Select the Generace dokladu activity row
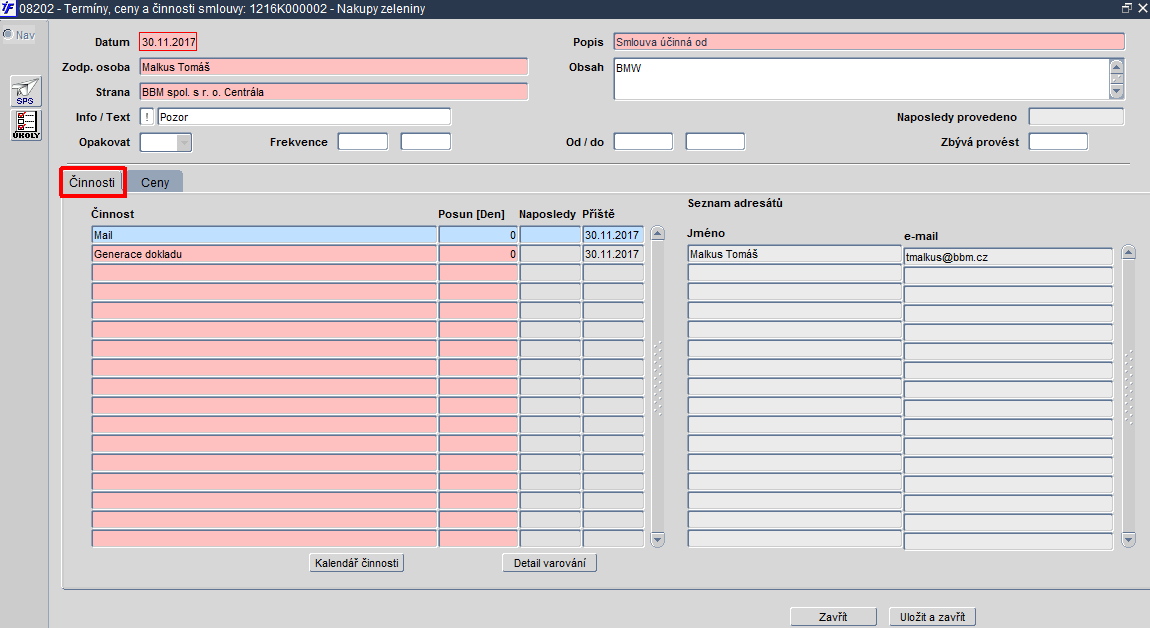1150x628 pixels. tap(367, 254)
